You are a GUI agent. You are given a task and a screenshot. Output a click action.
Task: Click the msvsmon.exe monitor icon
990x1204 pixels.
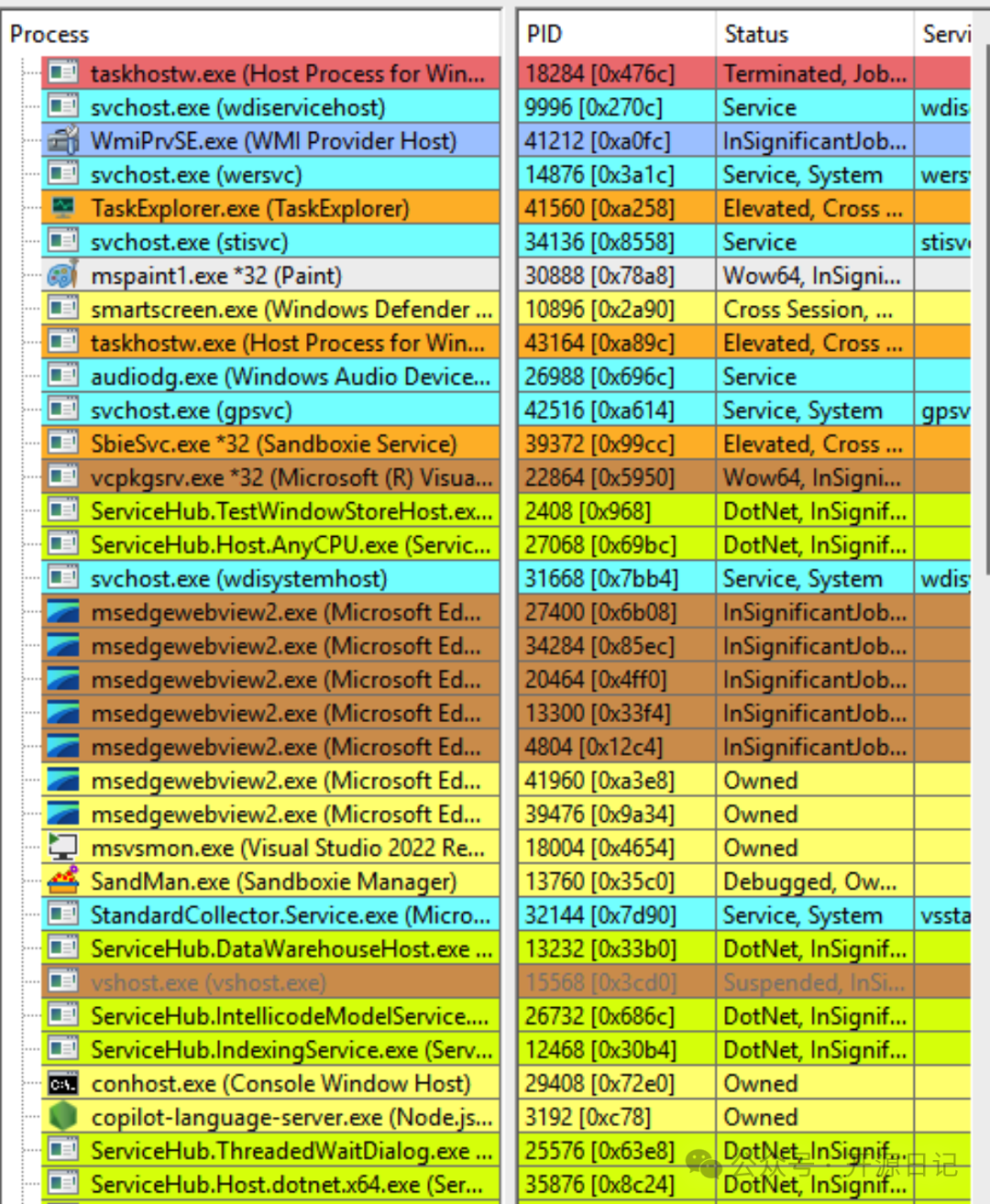pyautogui.click(x=63, y=847)
